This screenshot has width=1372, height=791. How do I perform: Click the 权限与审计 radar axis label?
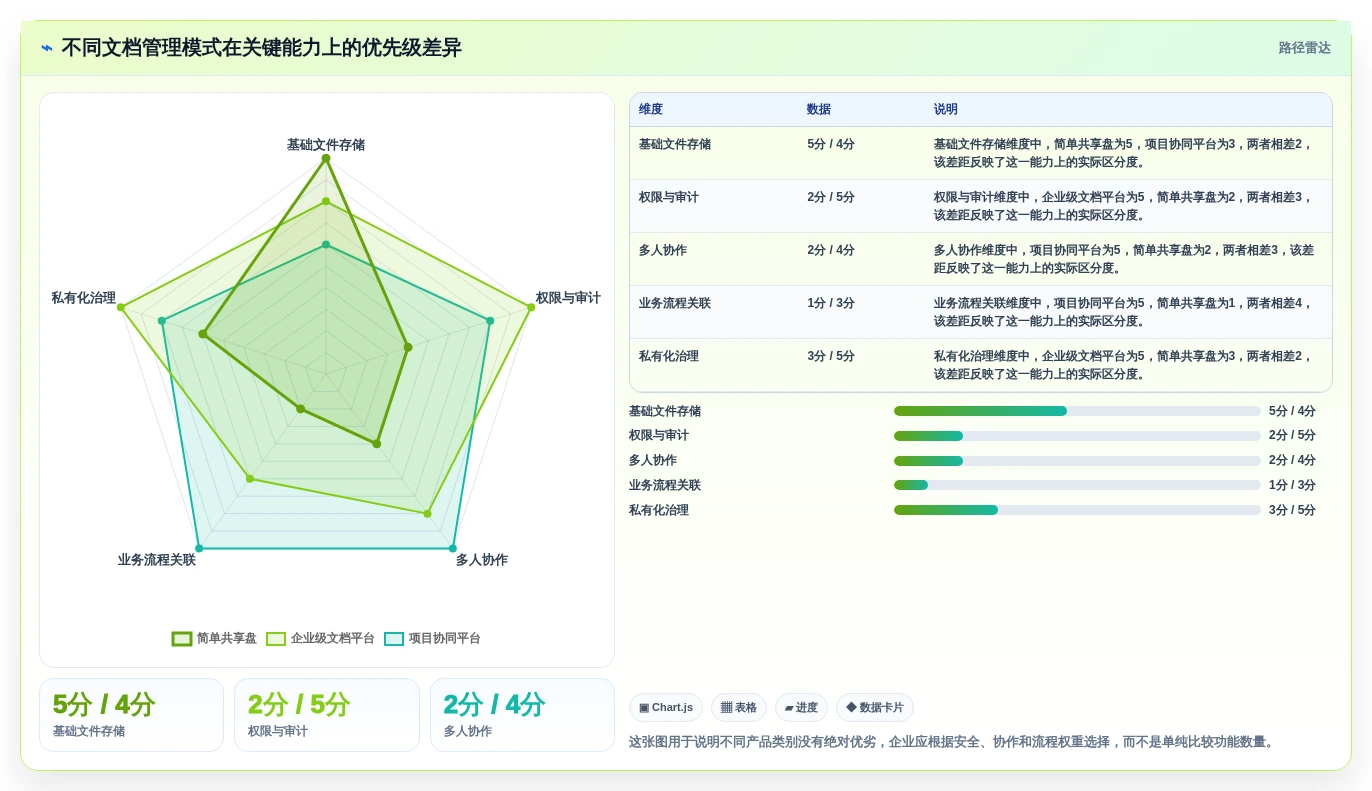568,298
